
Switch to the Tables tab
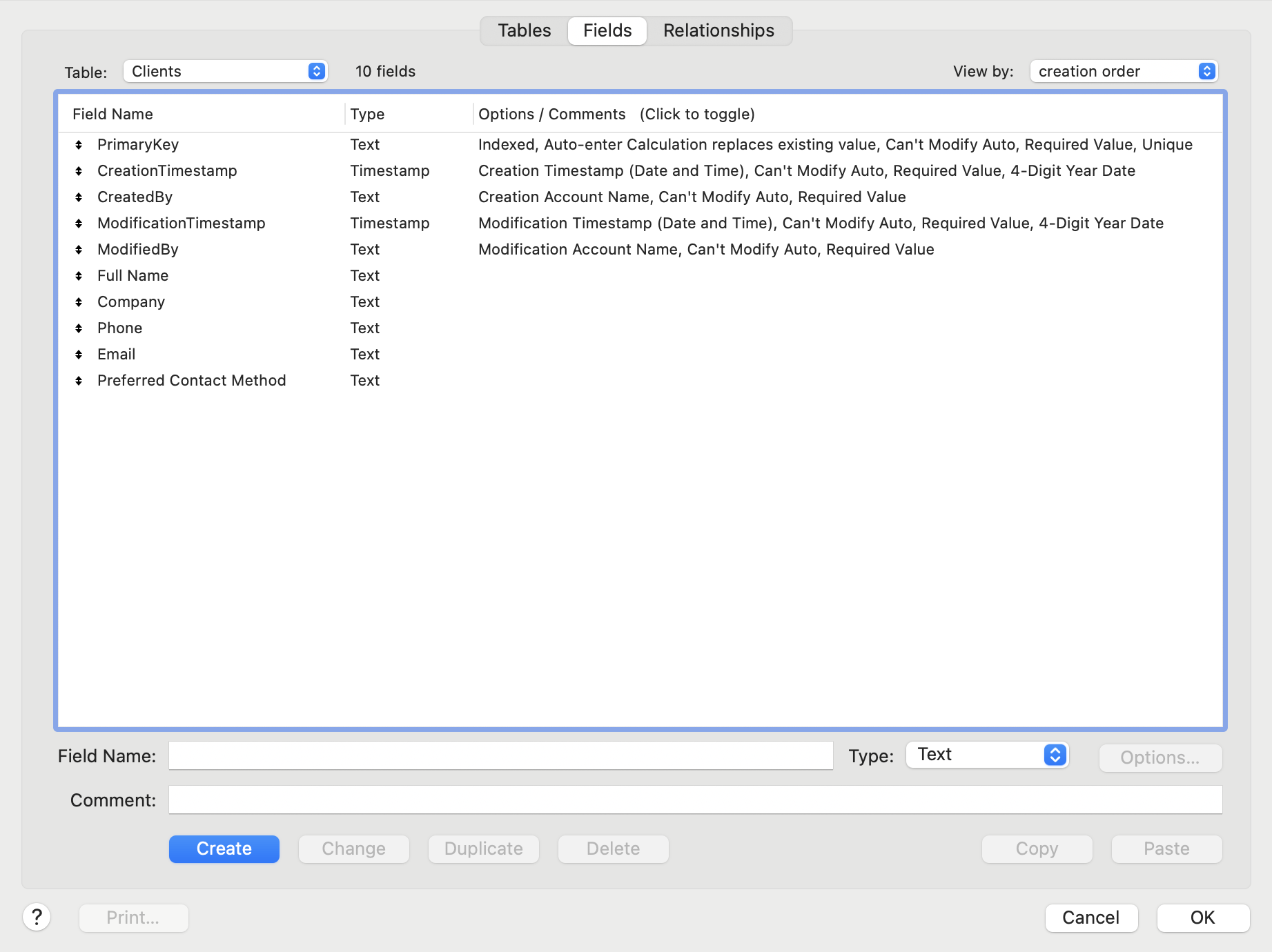click(524, 30)
